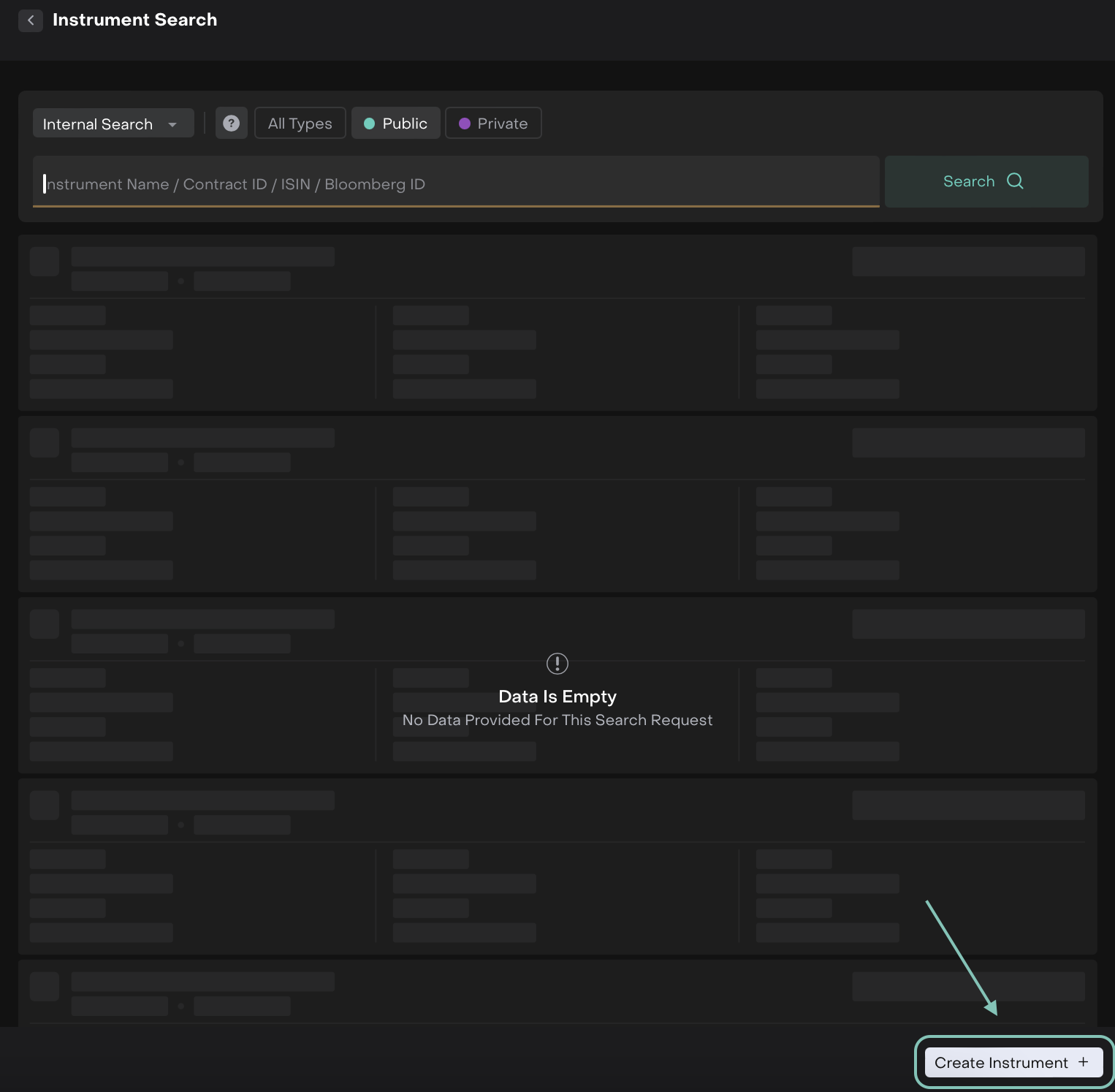
Task: Select the All Types filter
Action: pyautogui.click(x=300, y=124)
